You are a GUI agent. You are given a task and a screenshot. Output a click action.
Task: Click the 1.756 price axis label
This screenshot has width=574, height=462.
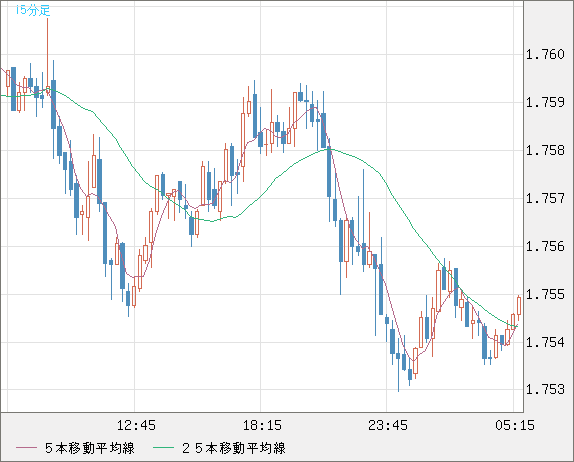coord(545,246)
